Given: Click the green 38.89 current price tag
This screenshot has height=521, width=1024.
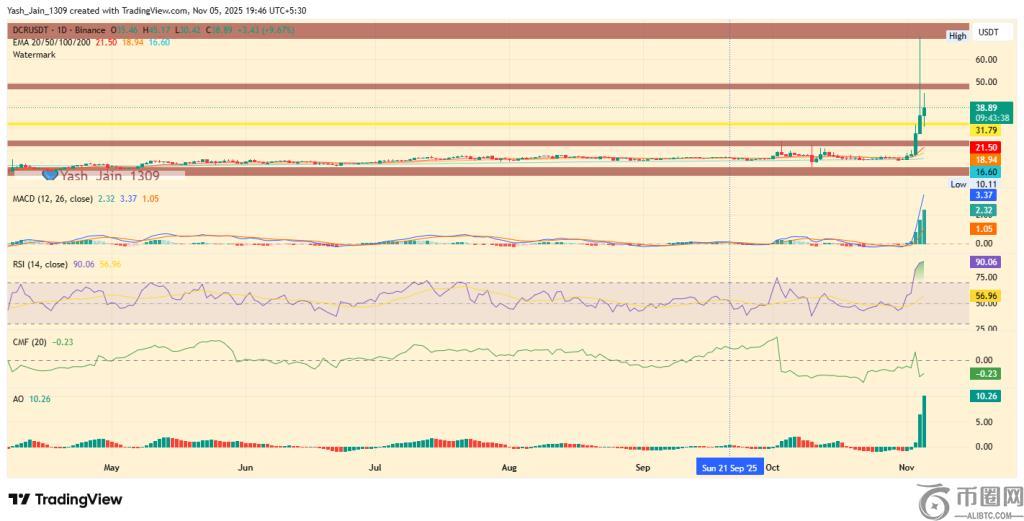Looking at the screenshot, I should point(987,106).
